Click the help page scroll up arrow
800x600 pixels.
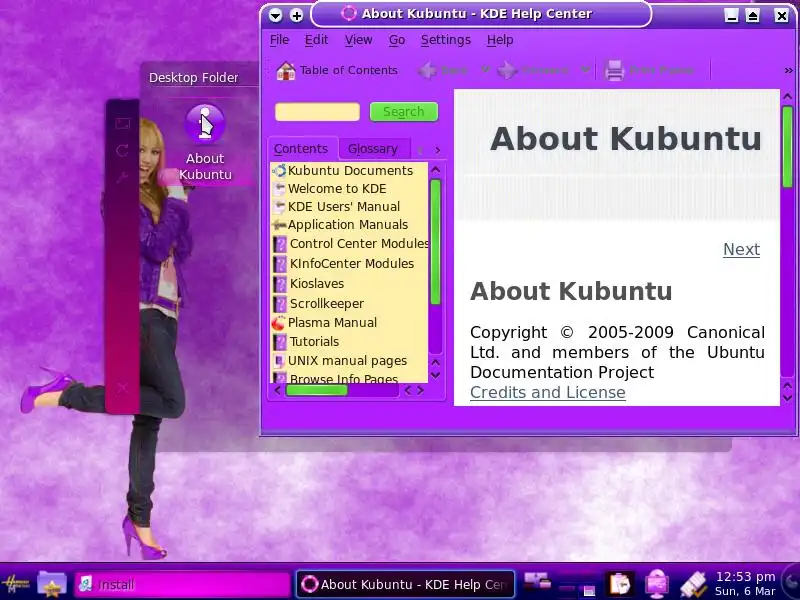pos(787,96)
